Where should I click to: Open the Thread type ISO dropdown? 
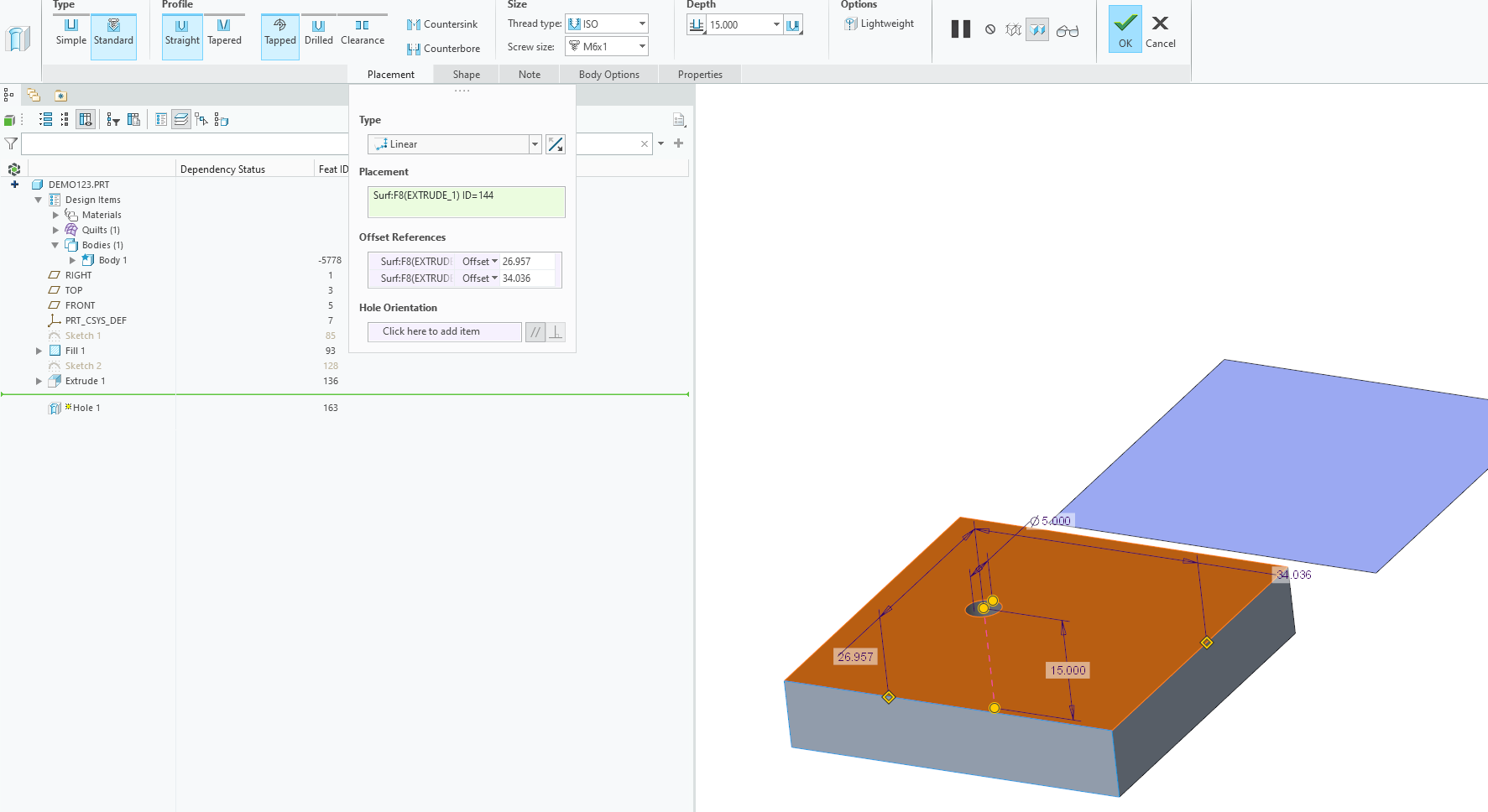click(607, 23)
